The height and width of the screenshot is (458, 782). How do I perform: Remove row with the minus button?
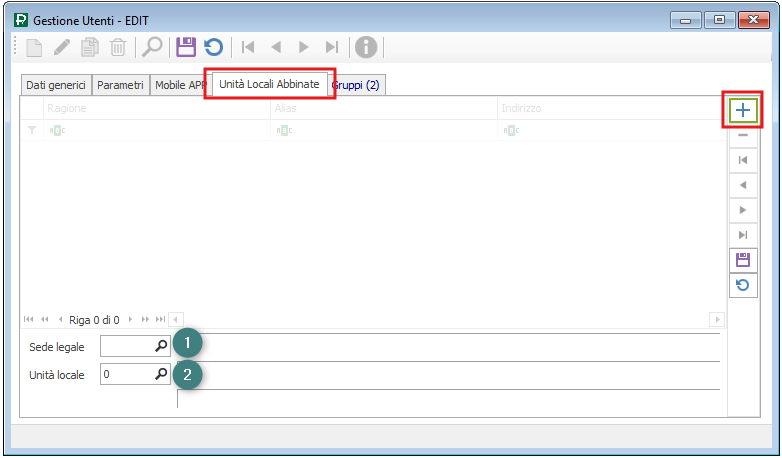[742, 135]
